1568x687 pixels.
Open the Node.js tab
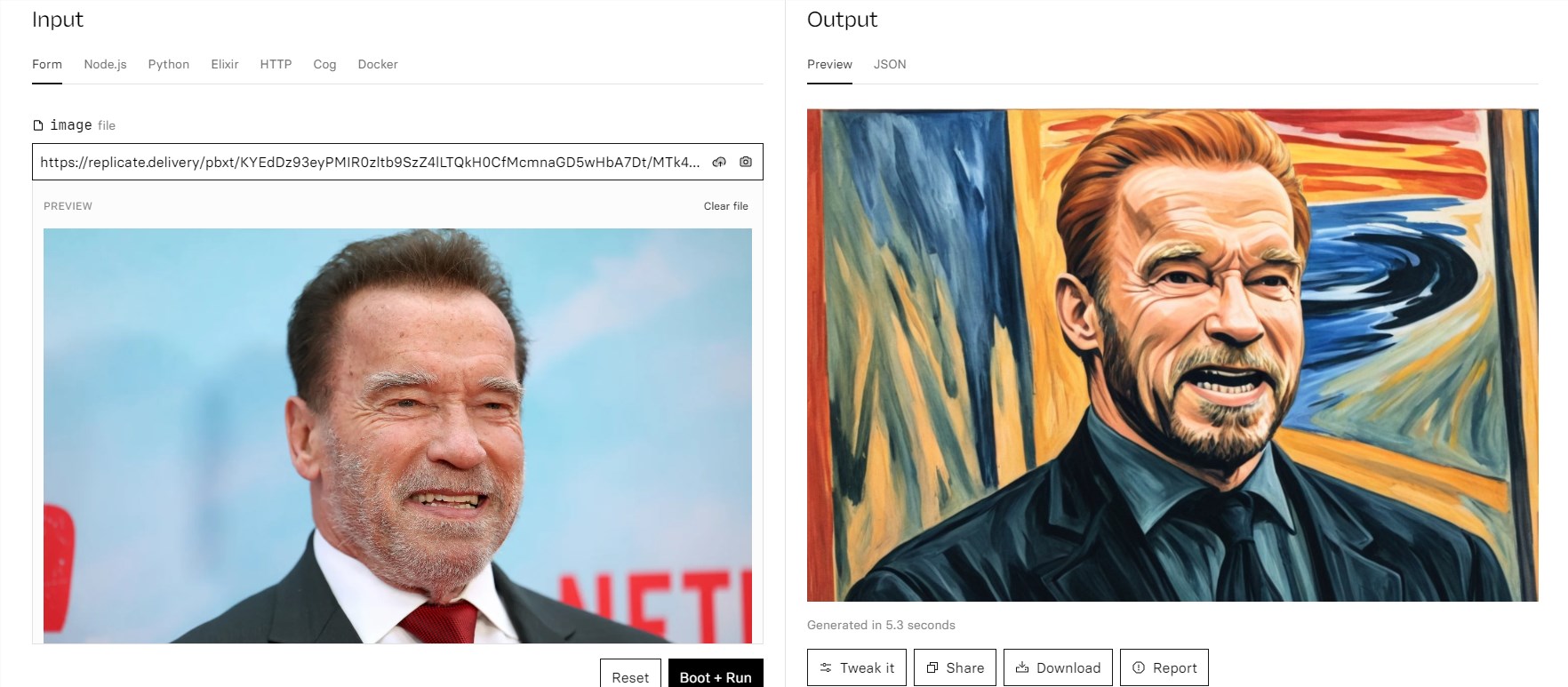click(x=105, y=64)
